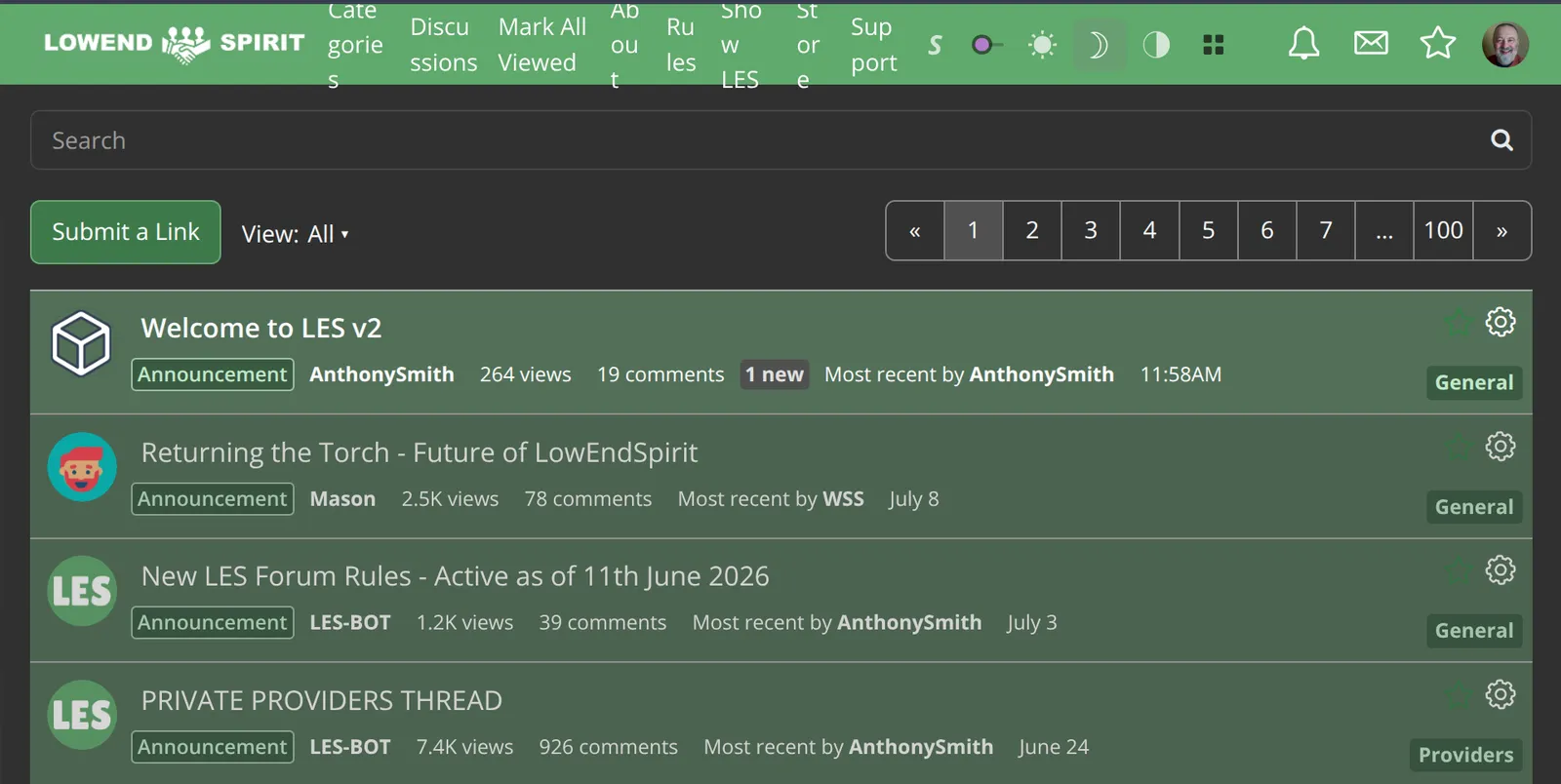This screenshot has width=1561, height=784.
Task: Select the half-circle contrast theme icon
Action: [x=1156, y=45]
